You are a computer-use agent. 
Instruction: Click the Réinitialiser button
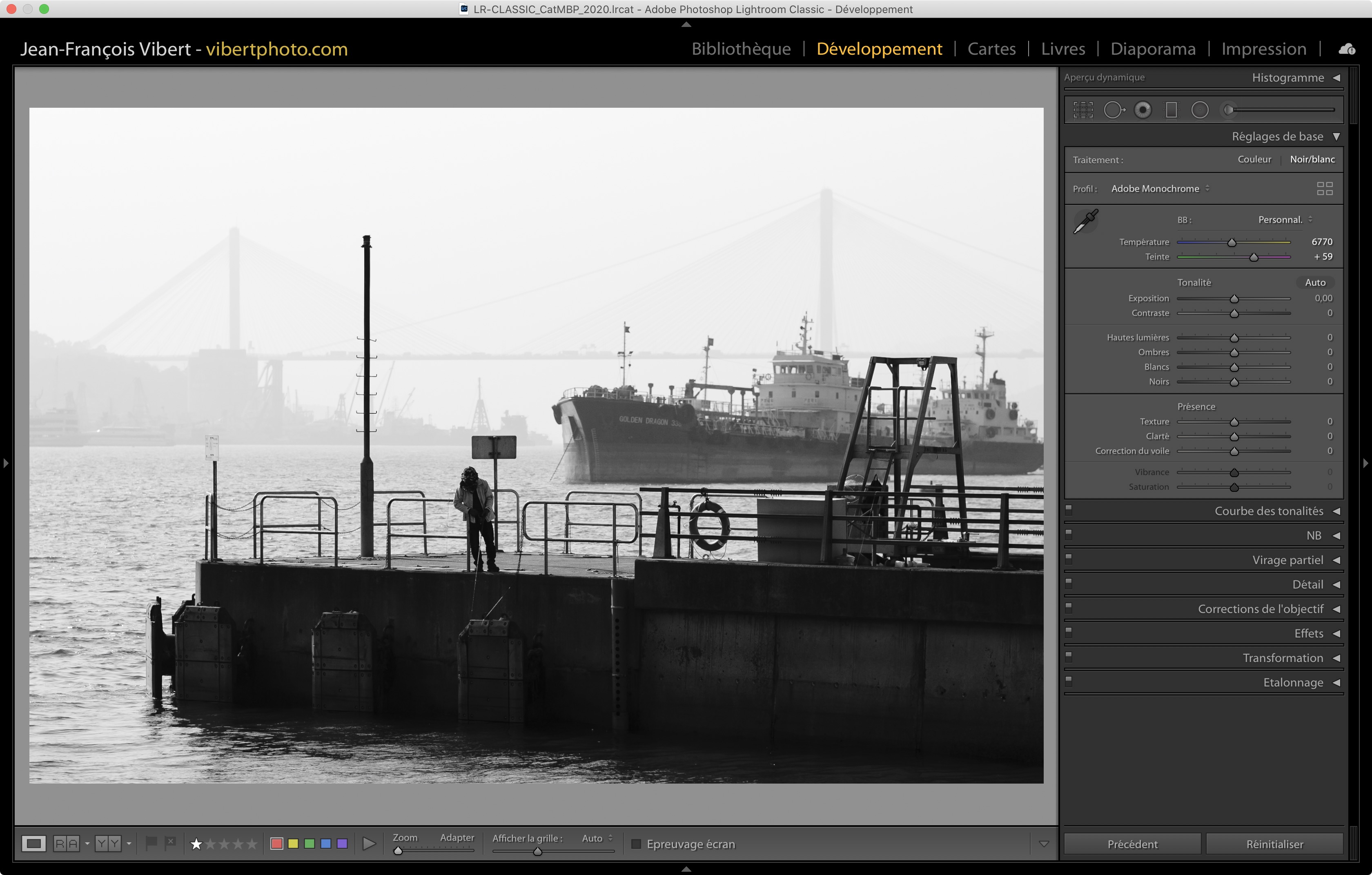[x=1274, y=844]
